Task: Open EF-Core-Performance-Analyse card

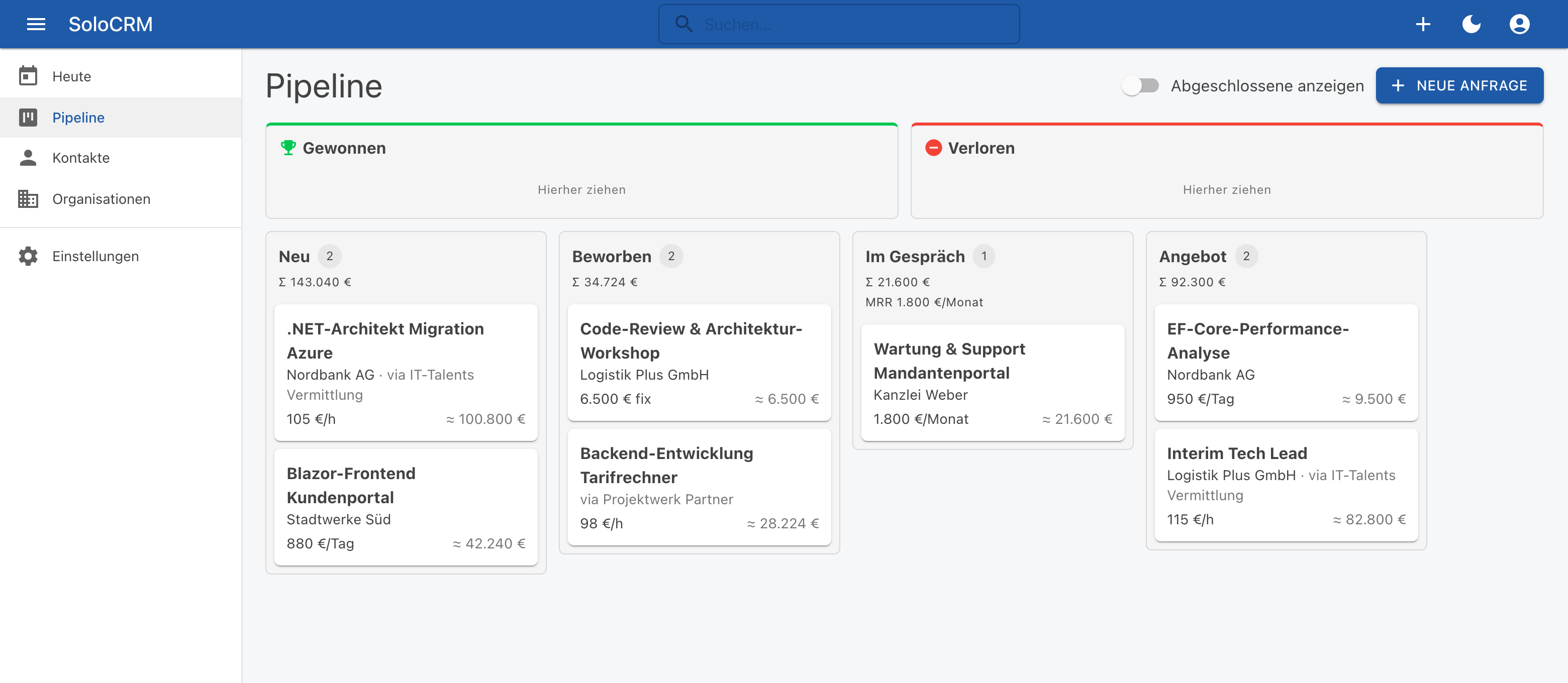Action: [x=1286, y=363]
